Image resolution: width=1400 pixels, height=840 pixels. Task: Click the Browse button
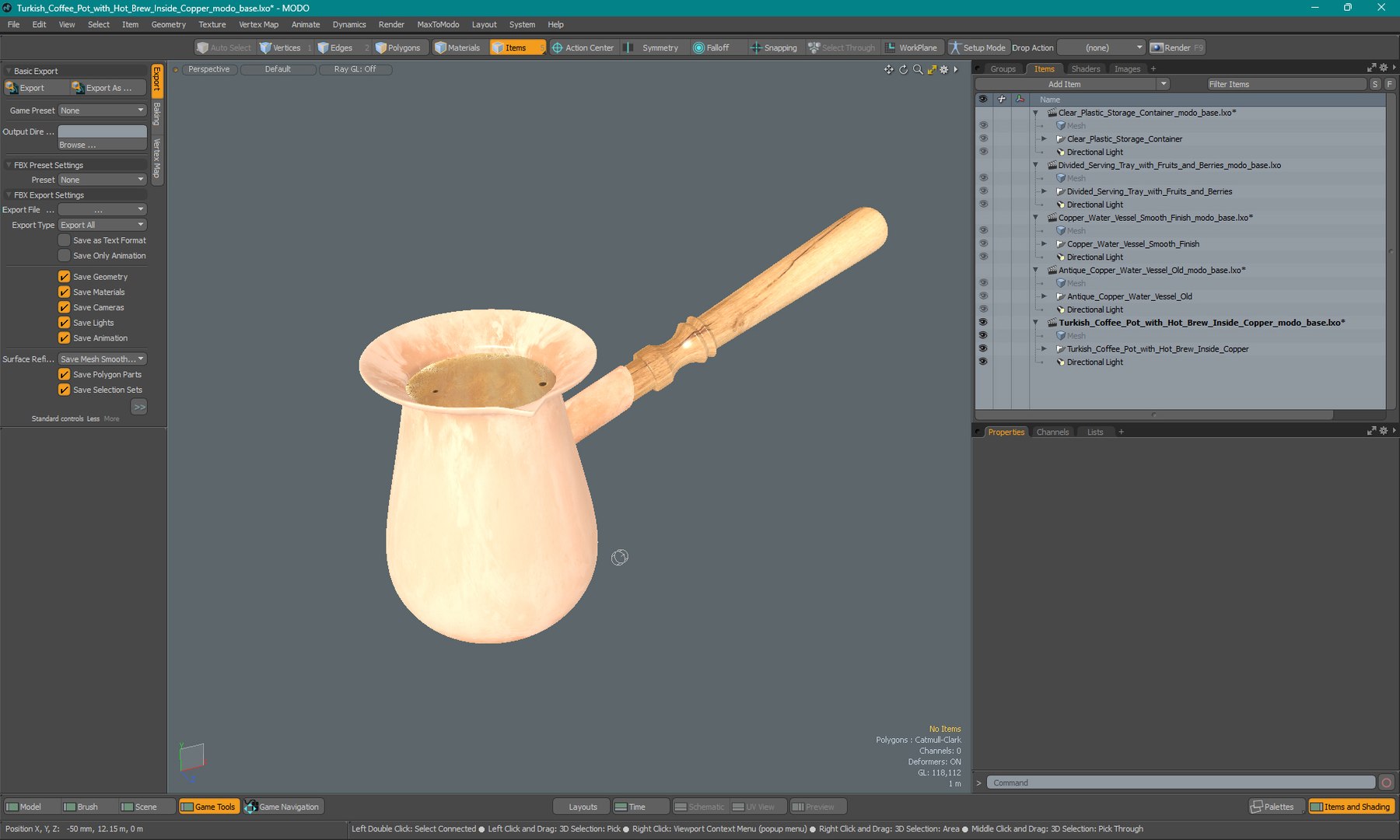point(103,145)
